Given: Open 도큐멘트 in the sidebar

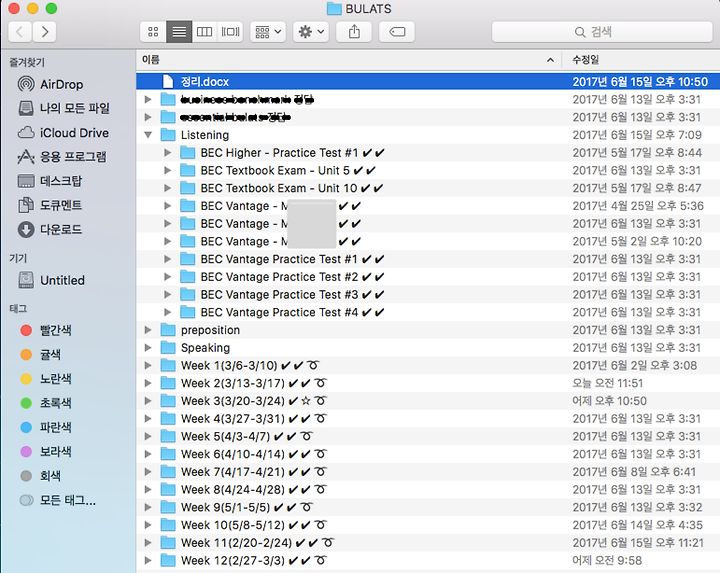Looking at the screenshot, I should click(50, 205).
